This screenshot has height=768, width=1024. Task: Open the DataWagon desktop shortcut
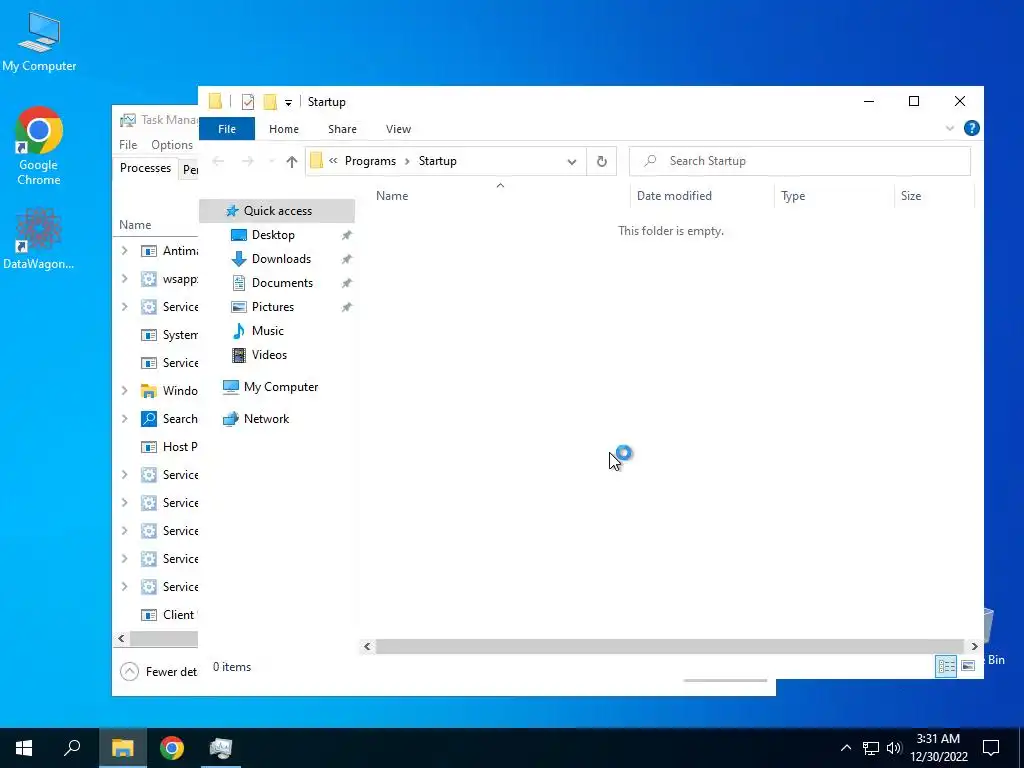coord(39,238)
